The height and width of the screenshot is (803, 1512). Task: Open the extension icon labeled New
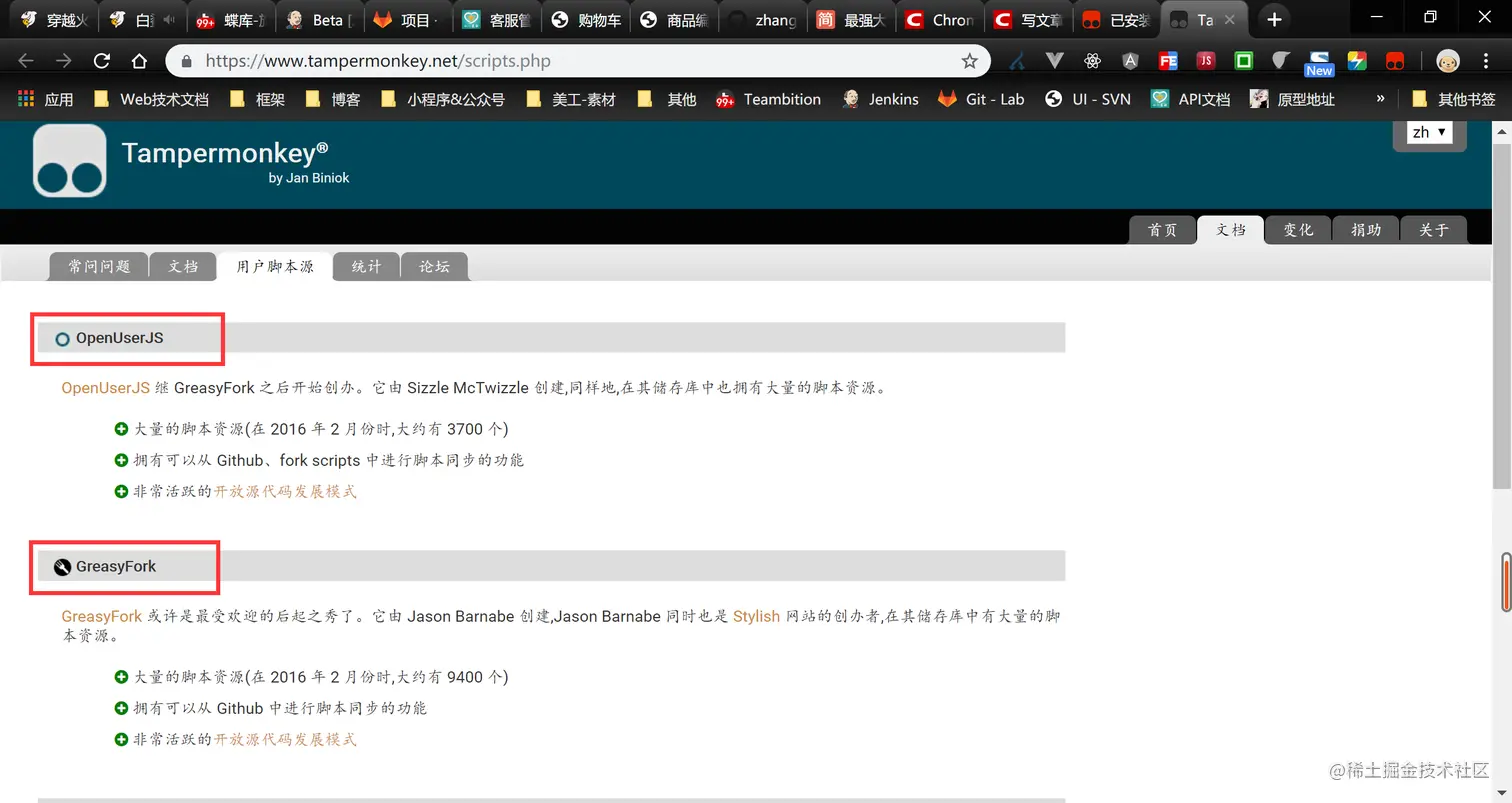point(1319,63)
